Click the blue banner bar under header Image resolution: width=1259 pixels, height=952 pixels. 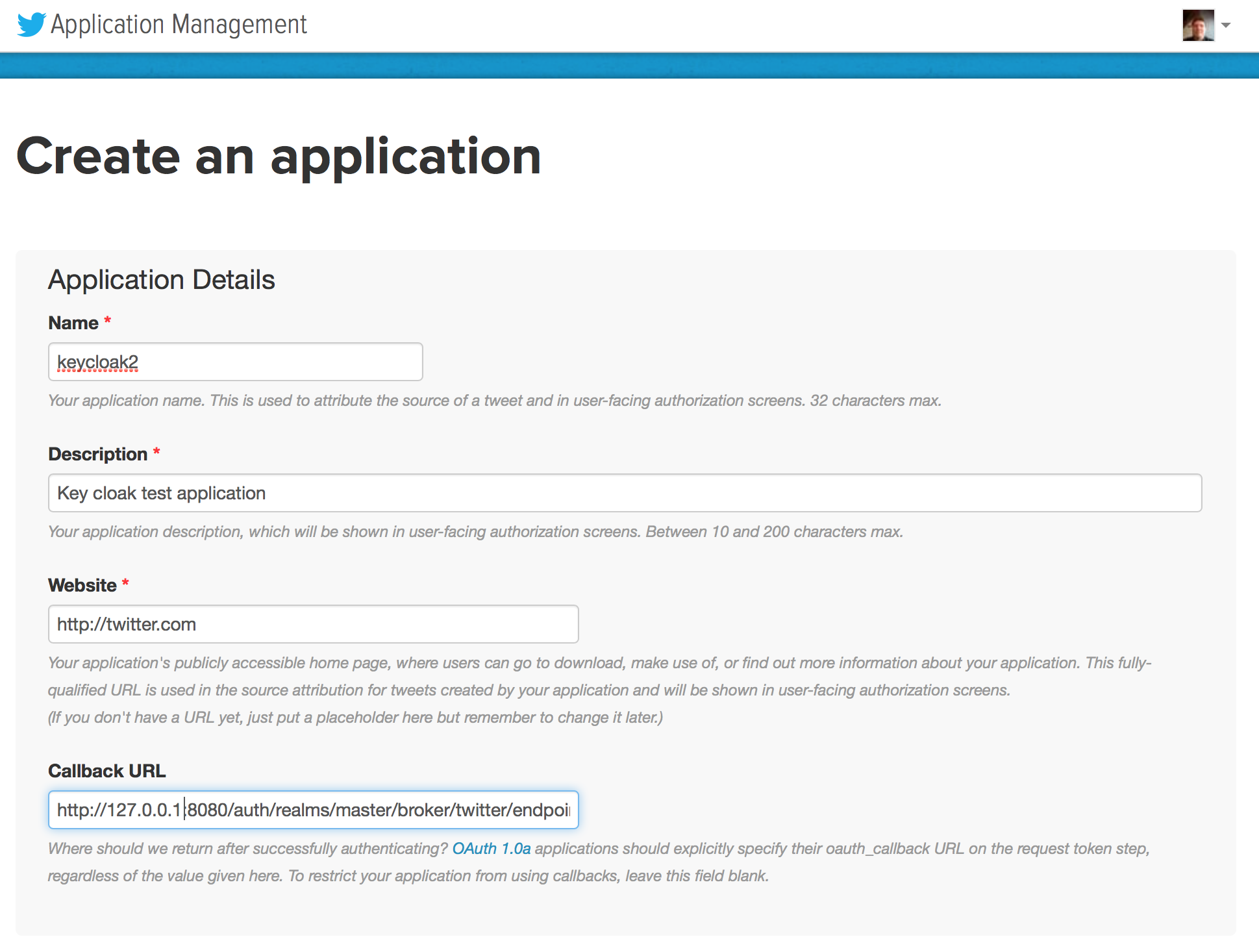629,66
